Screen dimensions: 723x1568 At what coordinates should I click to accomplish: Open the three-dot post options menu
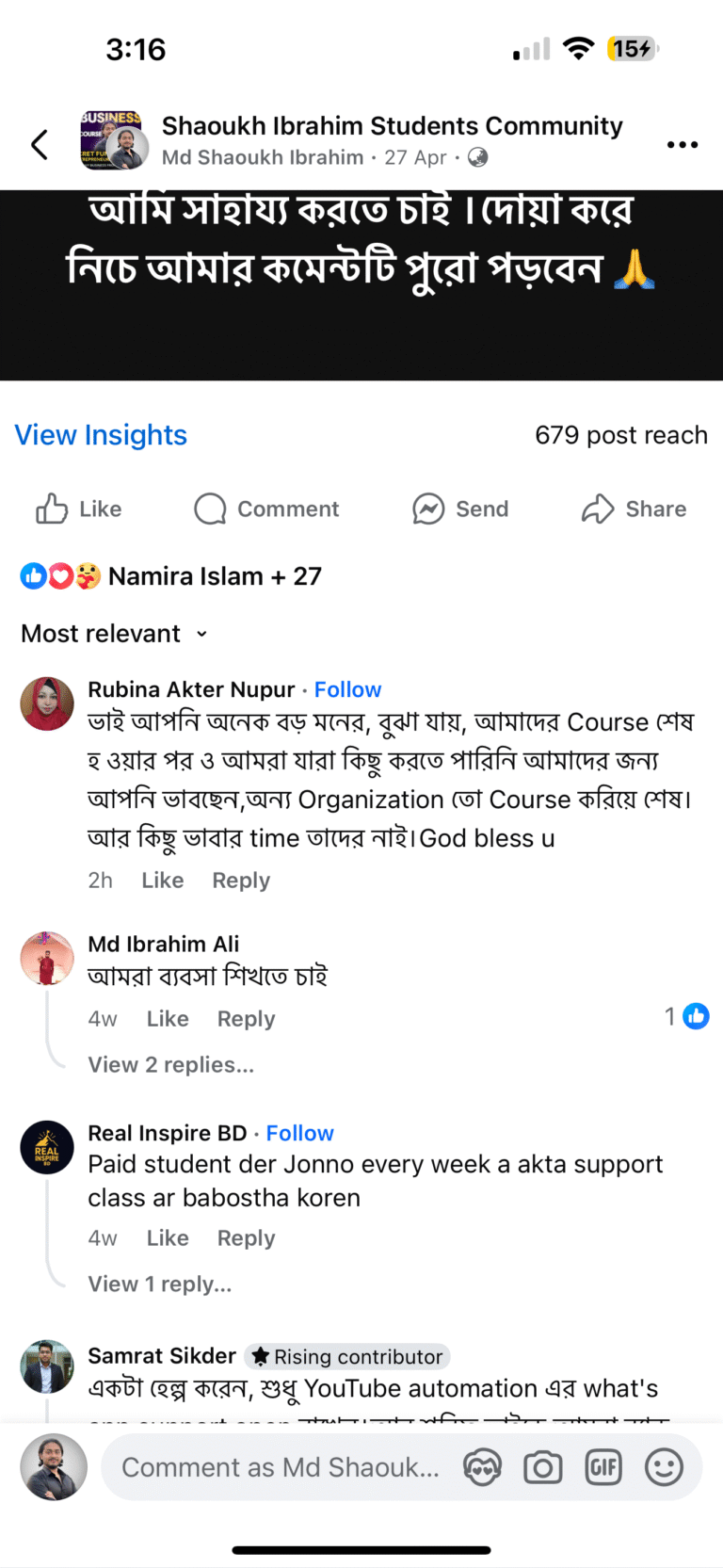pos(682,145)
